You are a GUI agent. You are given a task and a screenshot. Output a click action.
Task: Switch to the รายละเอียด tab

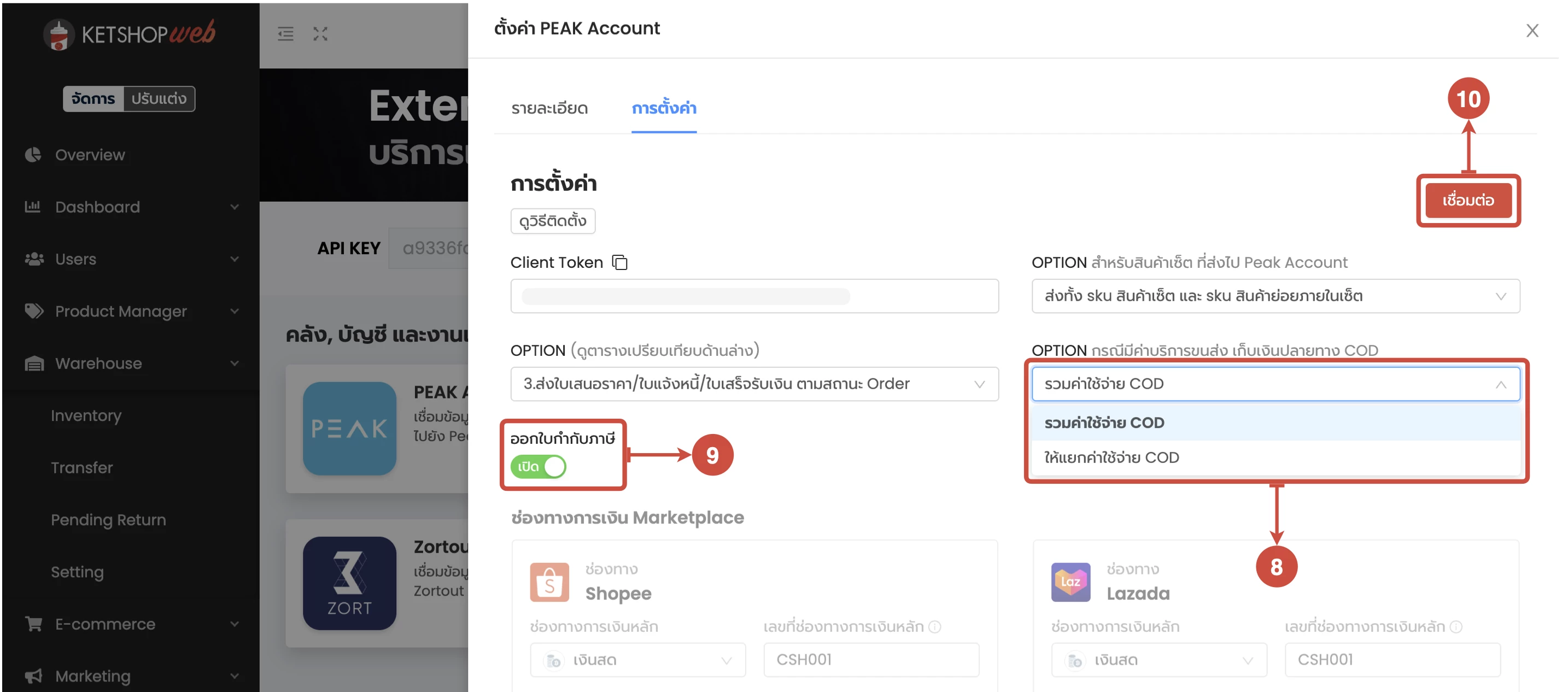549,108
